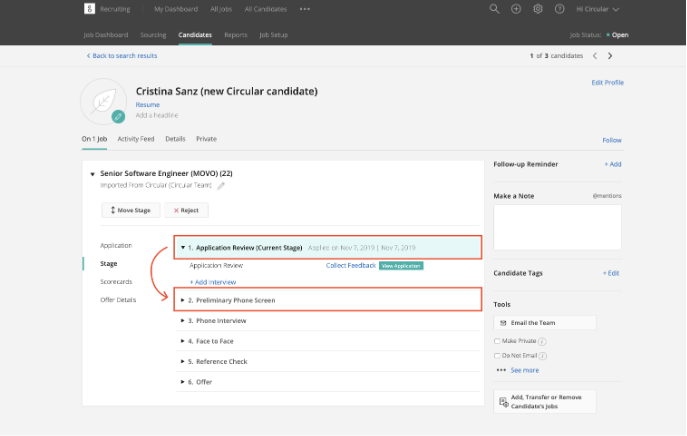The image size is (687, 436).
Task: Go to next candidate arrow
Action: [610, 56]
